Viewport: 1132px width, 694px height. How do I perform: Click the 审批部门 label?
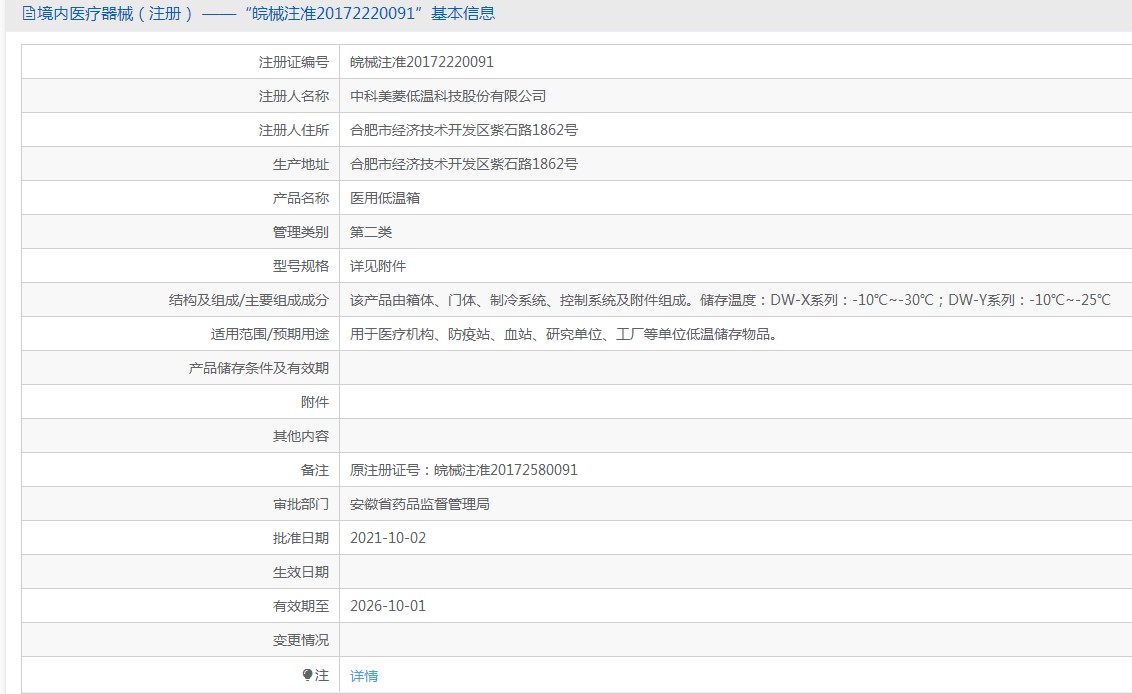point(301,504)
